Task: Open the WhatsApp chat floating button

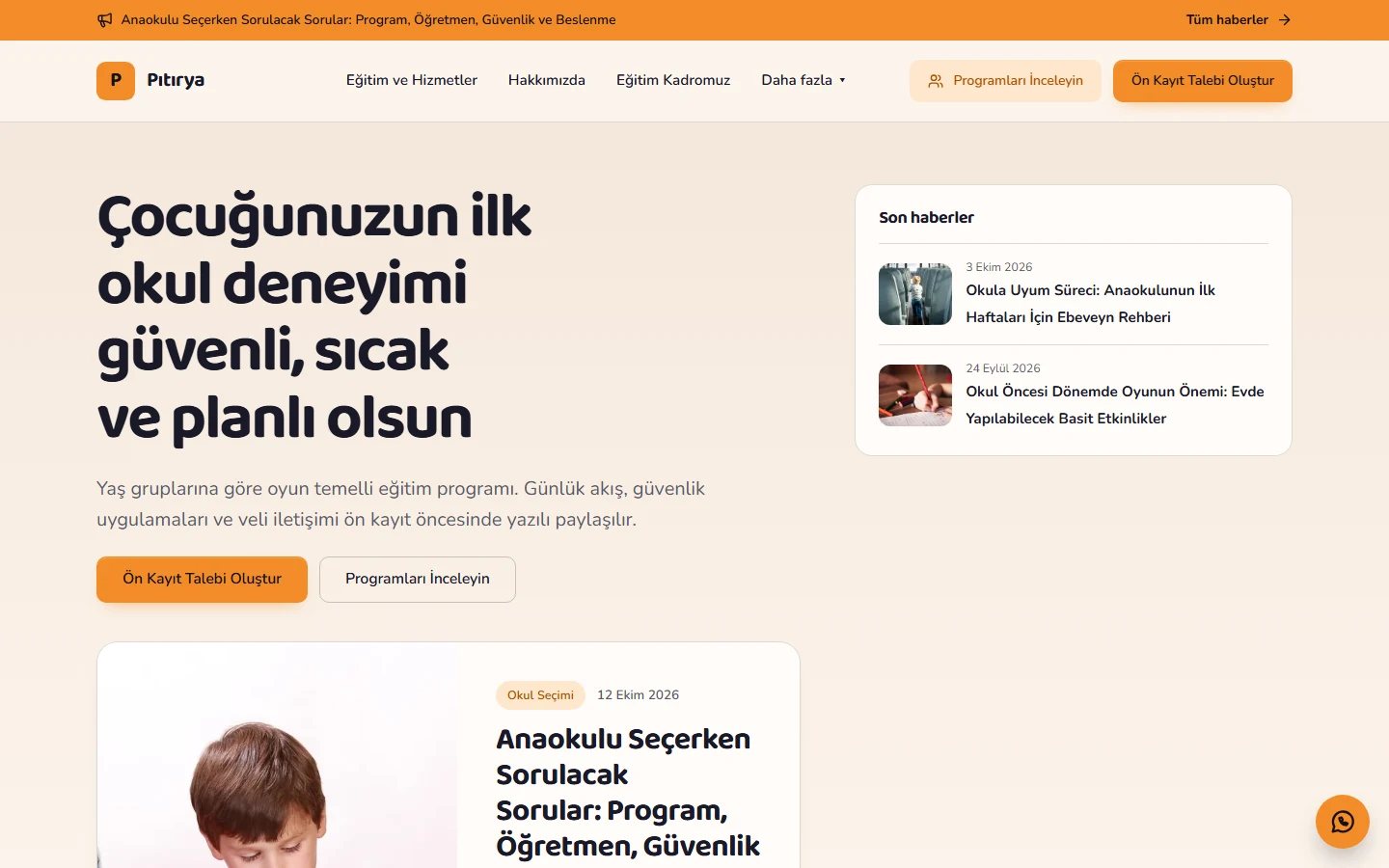Action: [x=1343, y=822]
